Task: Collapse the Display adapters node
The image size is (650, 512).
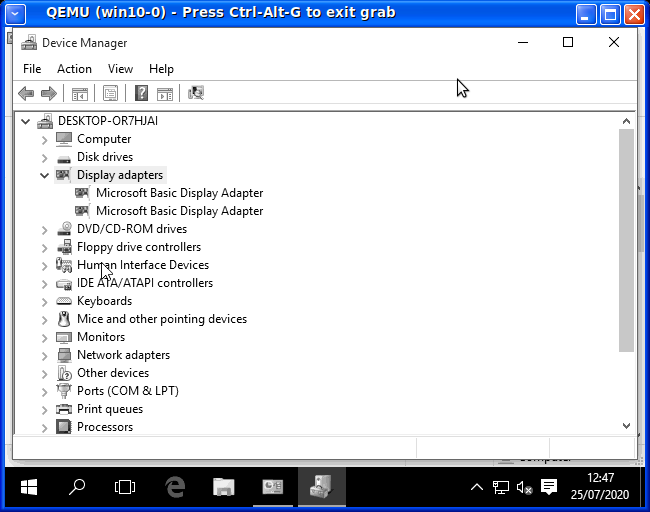Action: pos(44,175)
